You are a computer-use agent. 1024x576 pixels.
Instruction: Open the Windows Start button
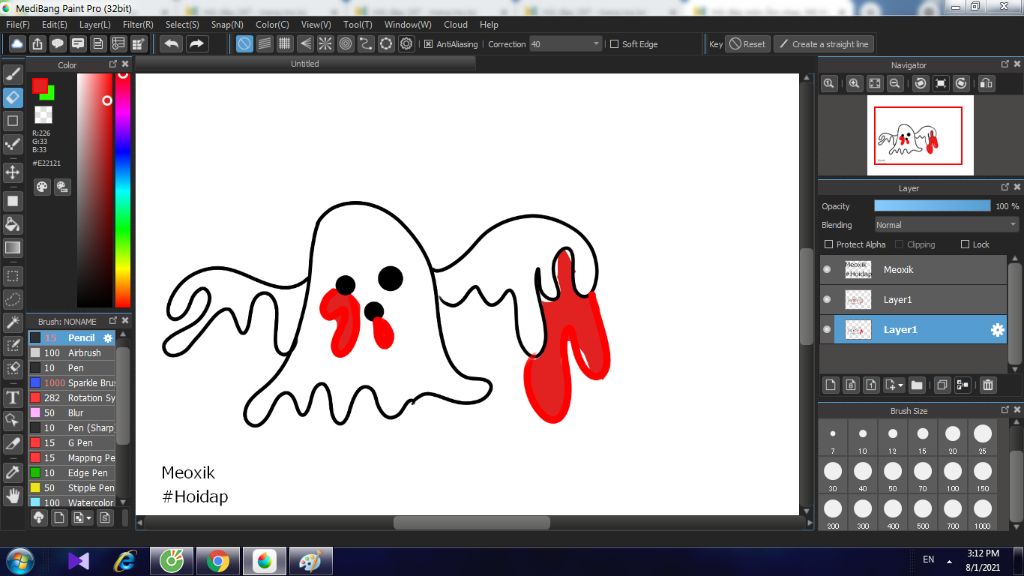click(x=20, y=562)
